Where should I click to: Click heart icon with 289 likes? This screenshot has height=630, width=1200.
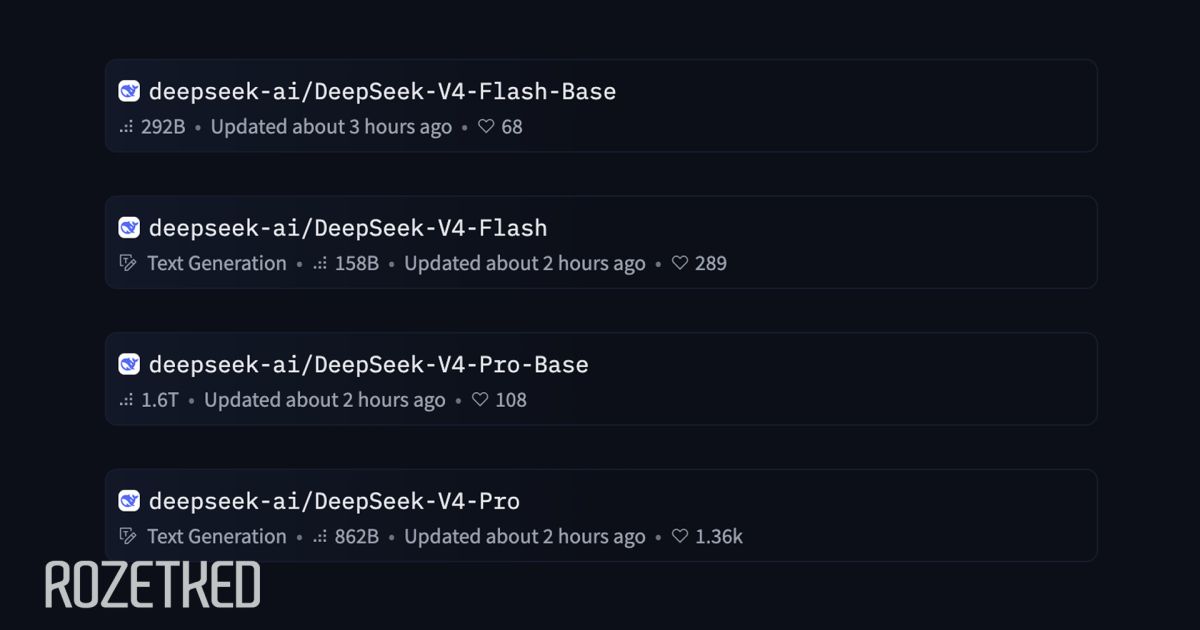(680, 263)
